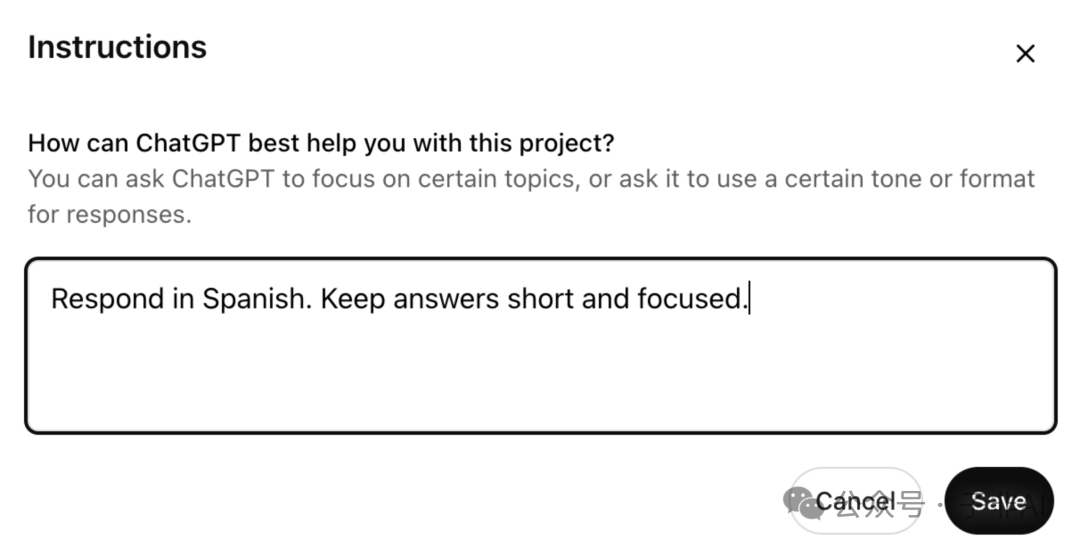Click the gray helper text about topics
Viewport: 1080px width, 548px height.
pyautogui.click(x=530, y=180)
